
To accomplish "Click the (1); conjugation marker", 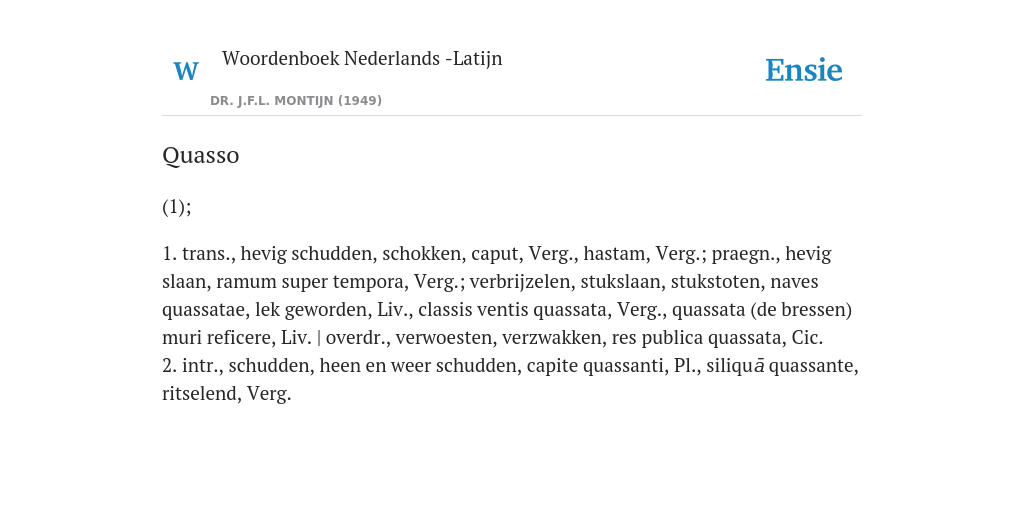I will point(177,207).
